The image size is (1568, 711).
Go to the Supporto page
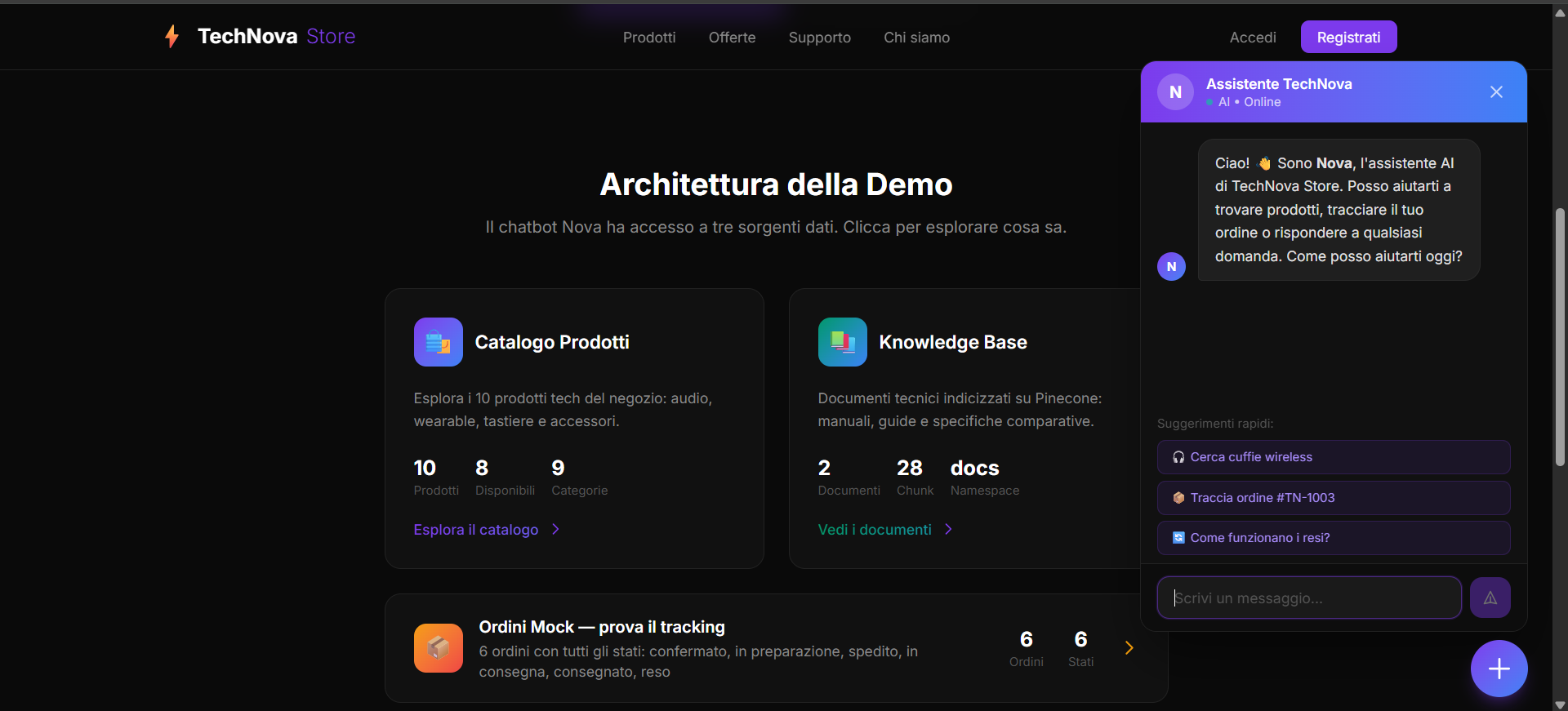coord(819,38)
